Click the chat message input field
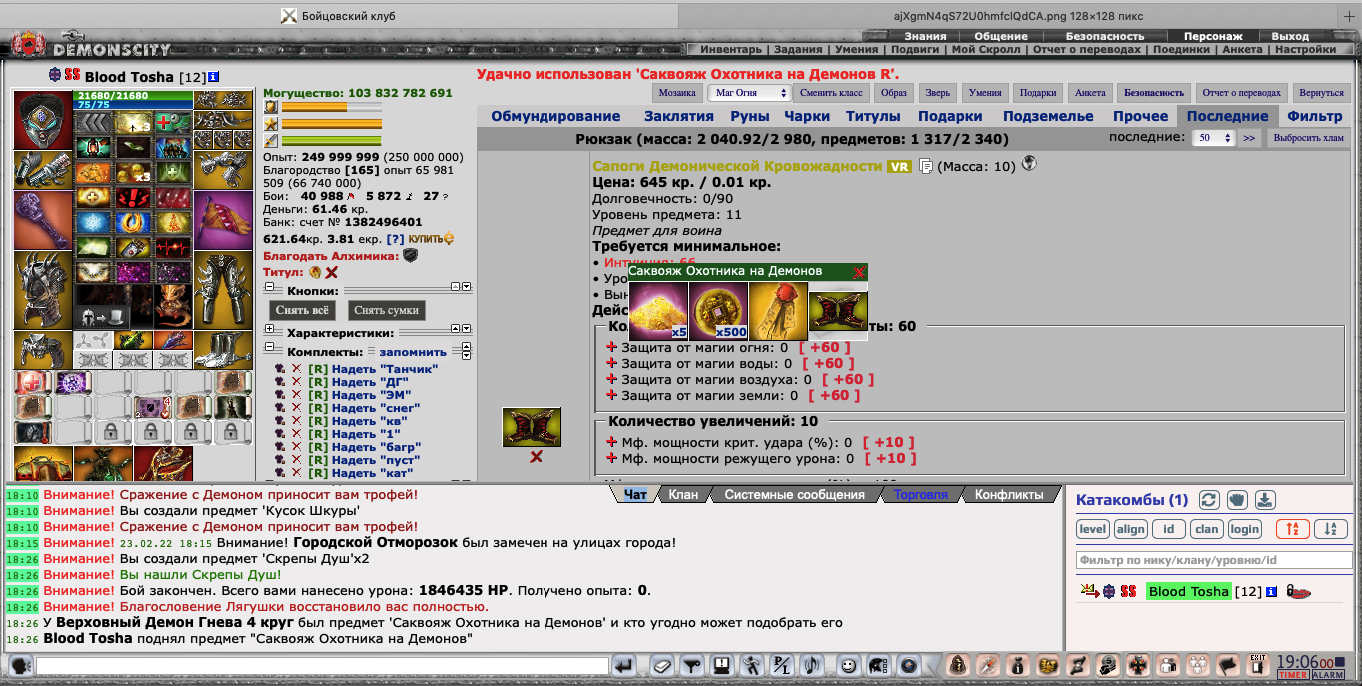 pos(322,665)
